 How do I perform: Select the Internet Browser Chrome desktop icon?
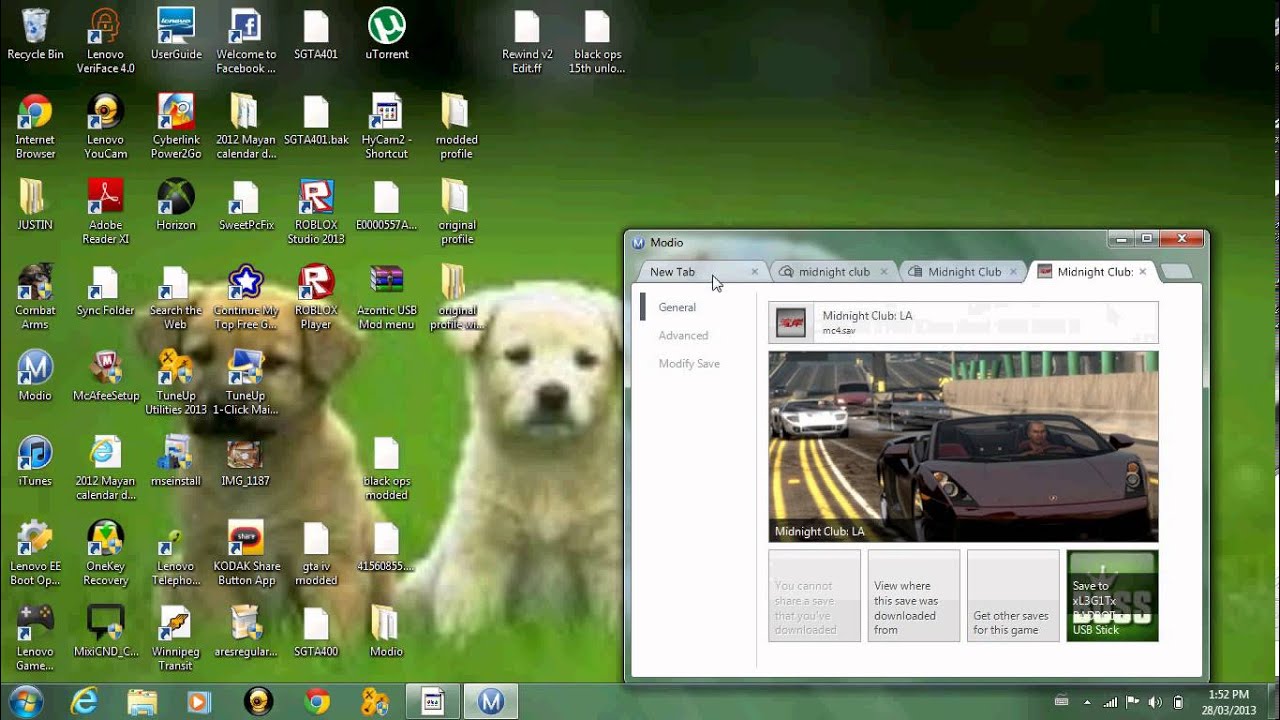35,126
